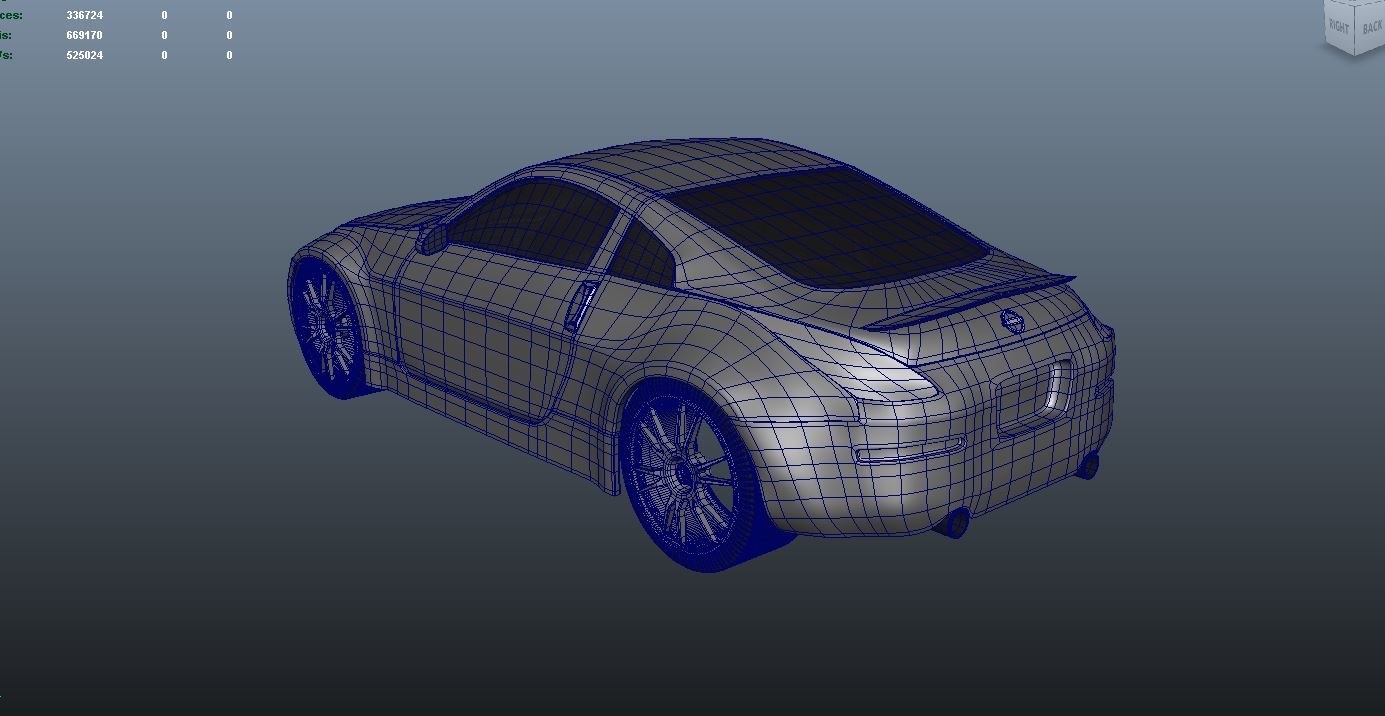Click the edge between RIGHT and BACK ViewCube faces
This screenshot has width=1385, height=716.
1355,30
